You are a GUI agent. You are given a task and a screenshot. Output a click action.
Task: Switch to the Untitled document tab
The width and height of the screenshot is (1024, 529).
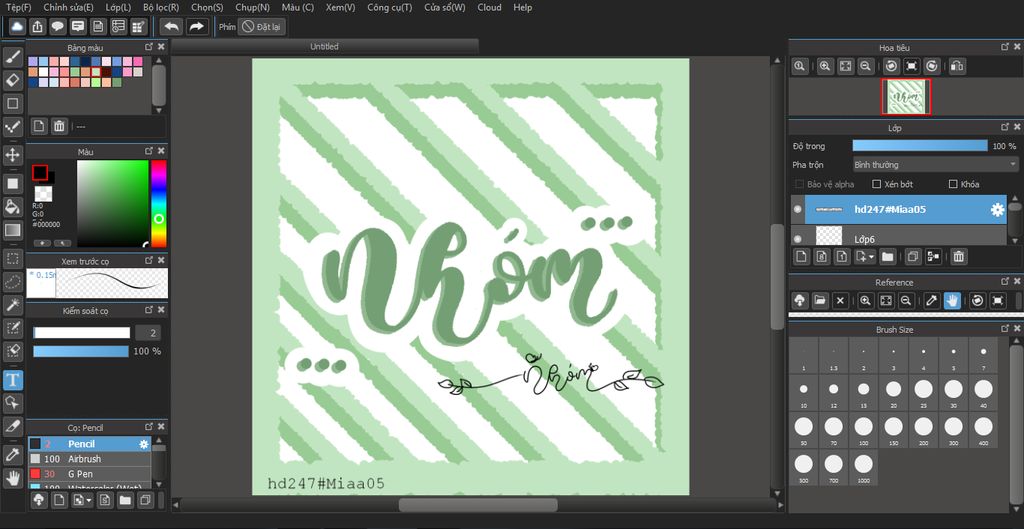(325, 46)
